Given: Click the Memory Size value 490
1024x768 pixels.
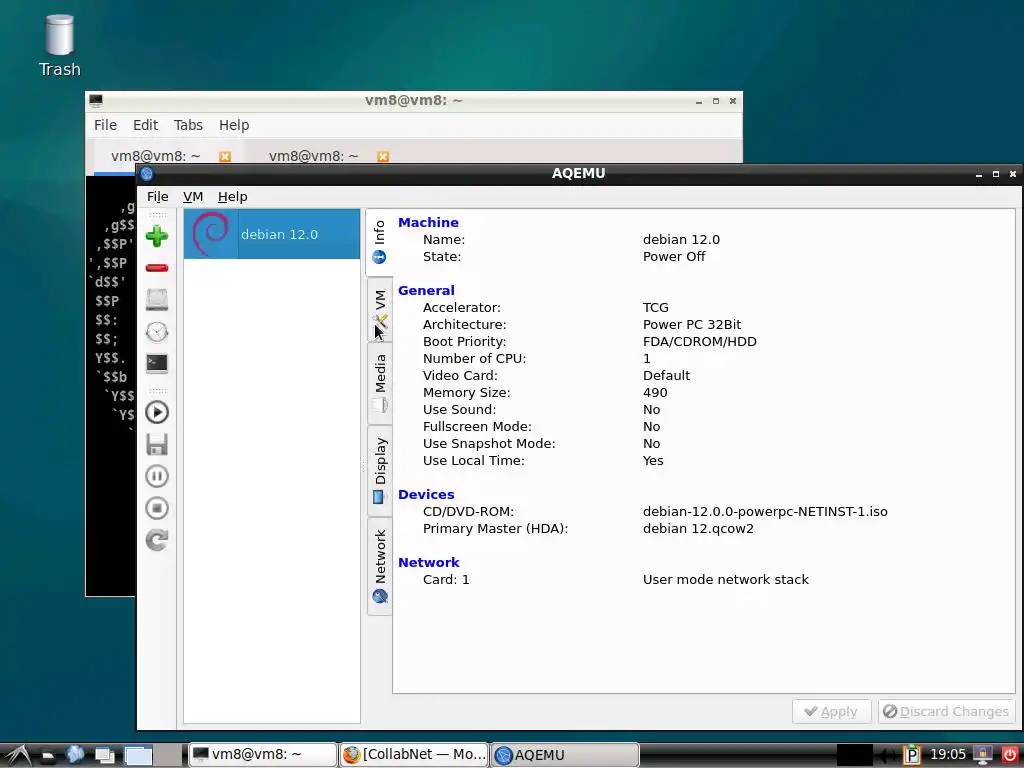Looking at the screenshot, I should [x=655, y=392].
